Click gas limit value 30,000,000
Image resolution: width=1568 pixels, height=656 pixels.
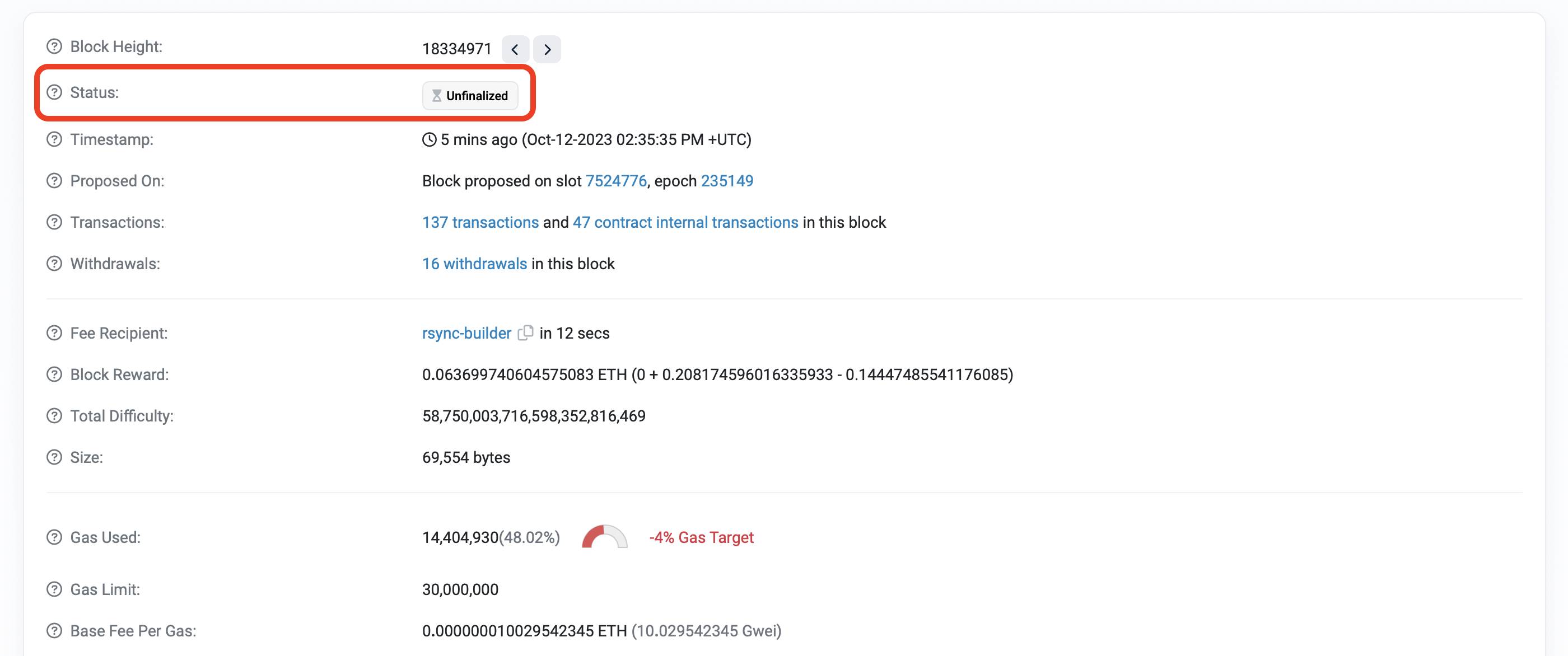pos(460,589)
